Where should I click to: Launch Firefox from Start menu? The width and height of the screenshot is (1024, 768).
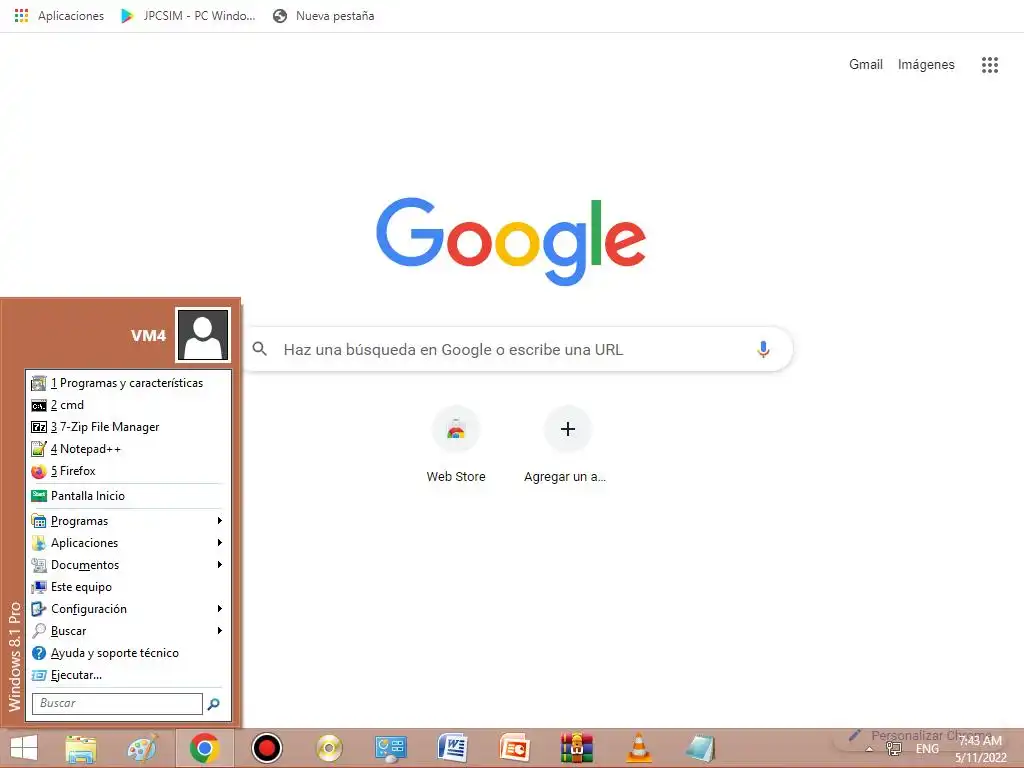click(128, 471)
